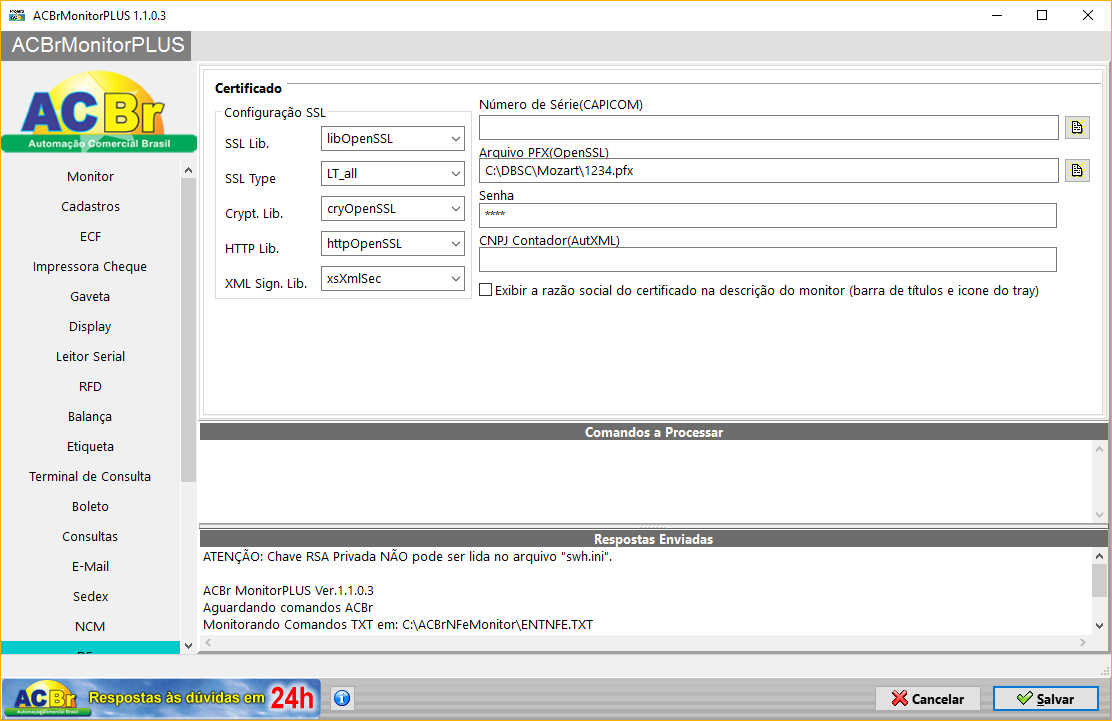Click Respostas Enviadas horizontal scroll left arrow
This screenshot has height=721, width=1112.
208,642
